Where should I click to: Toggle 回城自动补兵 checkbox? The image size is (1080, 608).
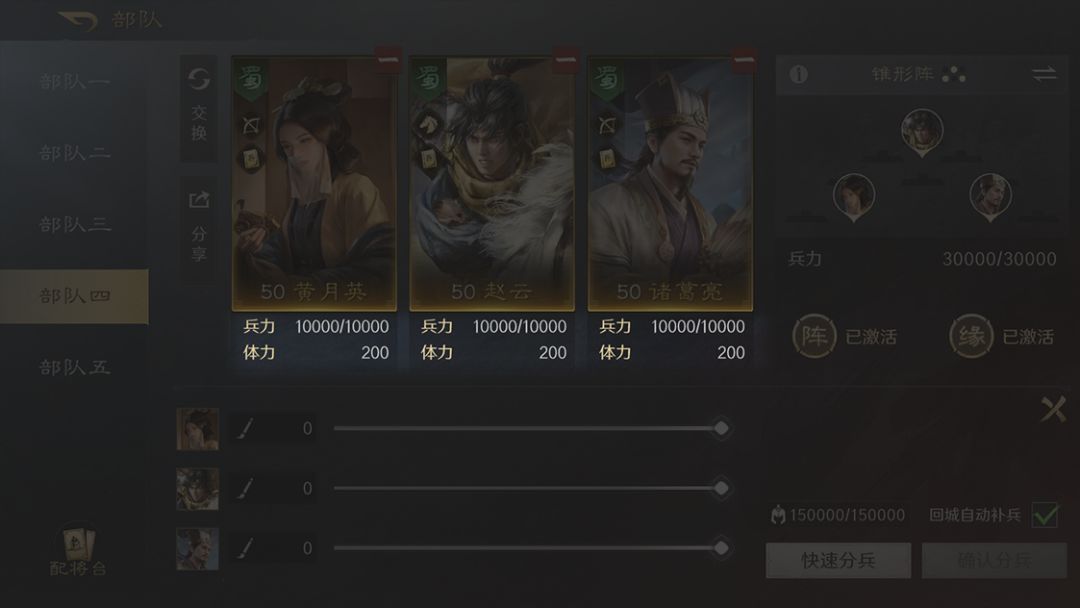[x=1044, y=514]
